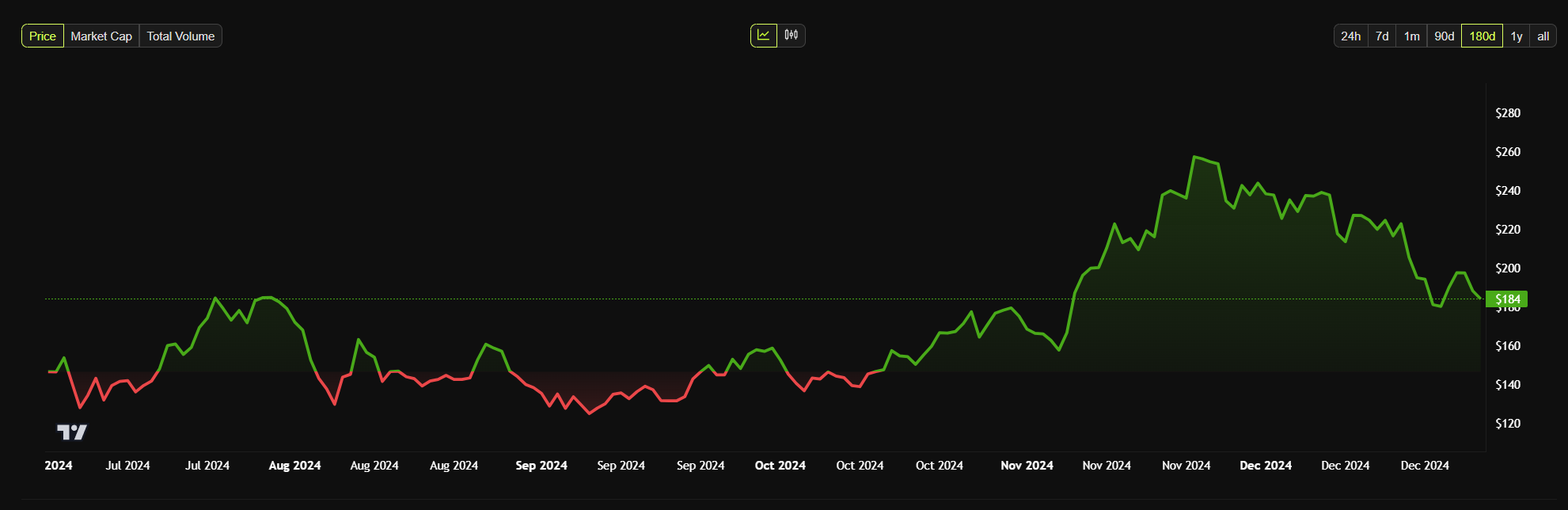This screenshot has height=510, width=1568.
Task: Click the leftmost 2024 date axis label
Action: point(59,466)
